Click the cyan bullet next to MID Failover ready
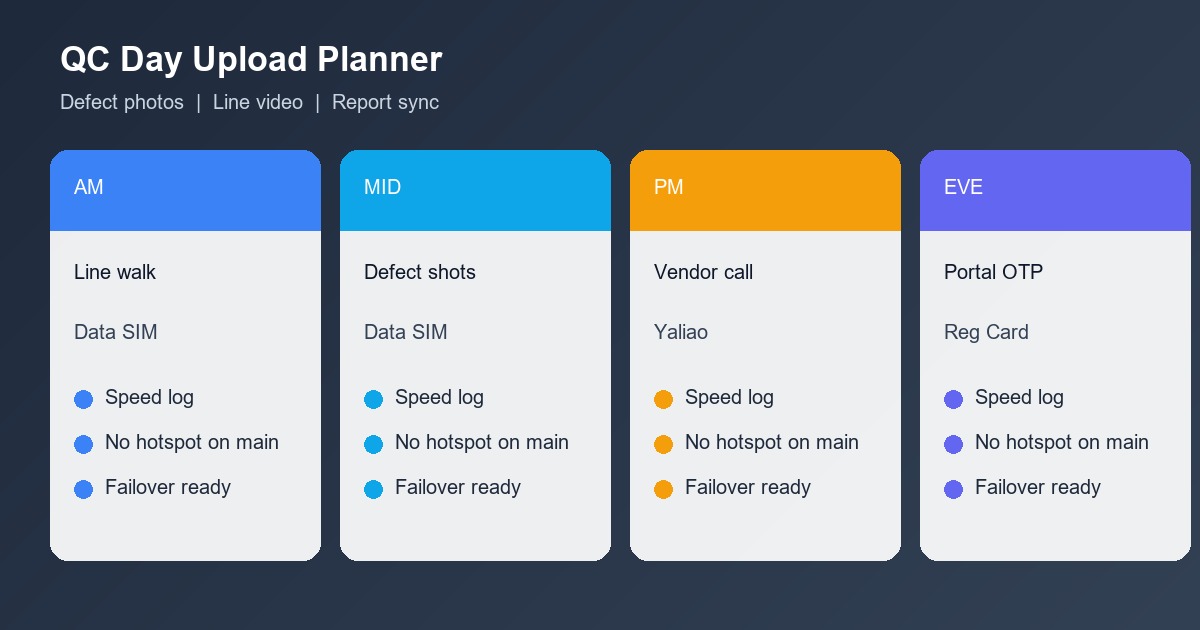The image size is (1200, 630). [373, 489]
